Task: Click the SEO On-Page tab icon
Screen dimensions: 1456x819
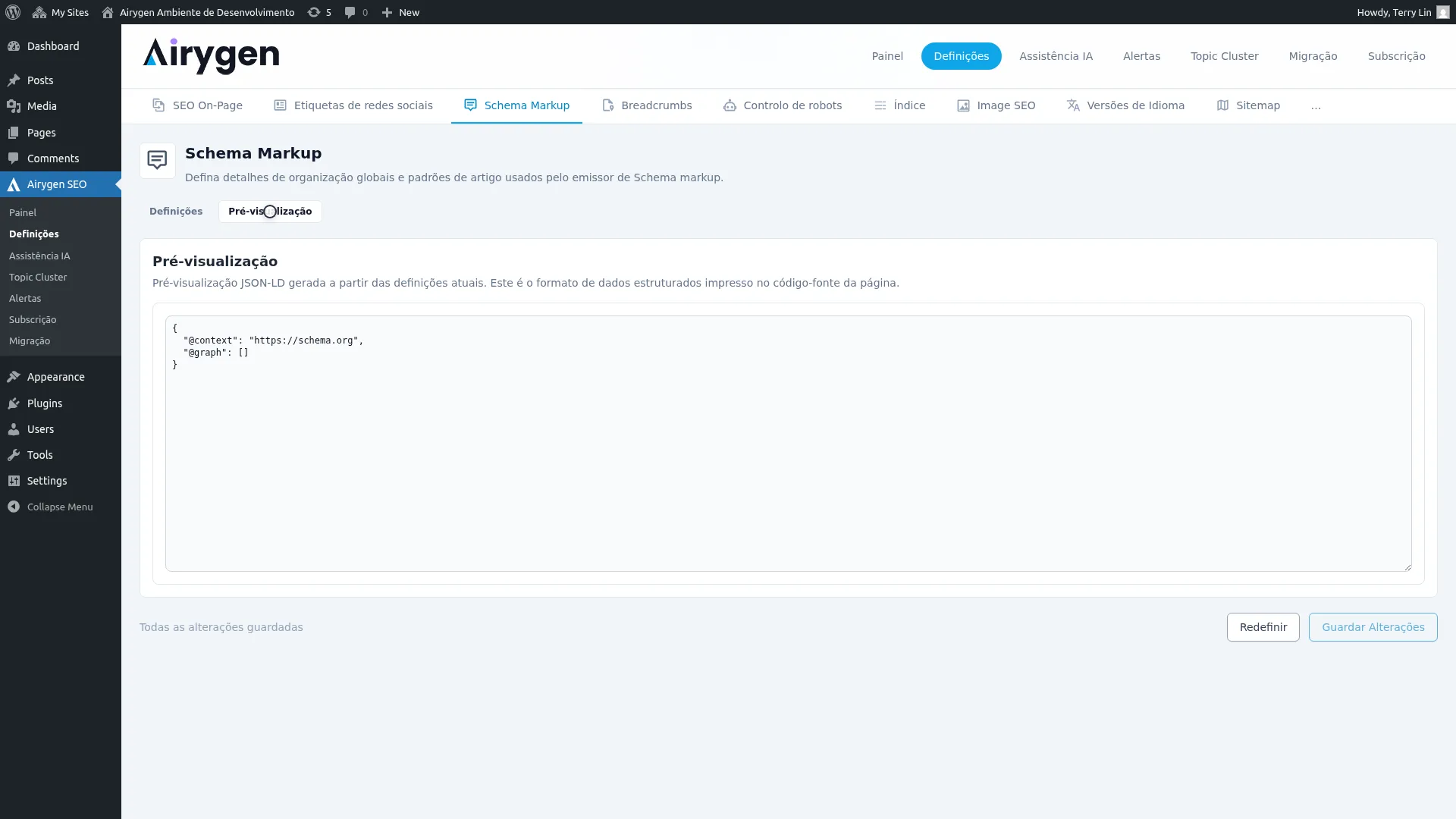Action: coord(158,105)
